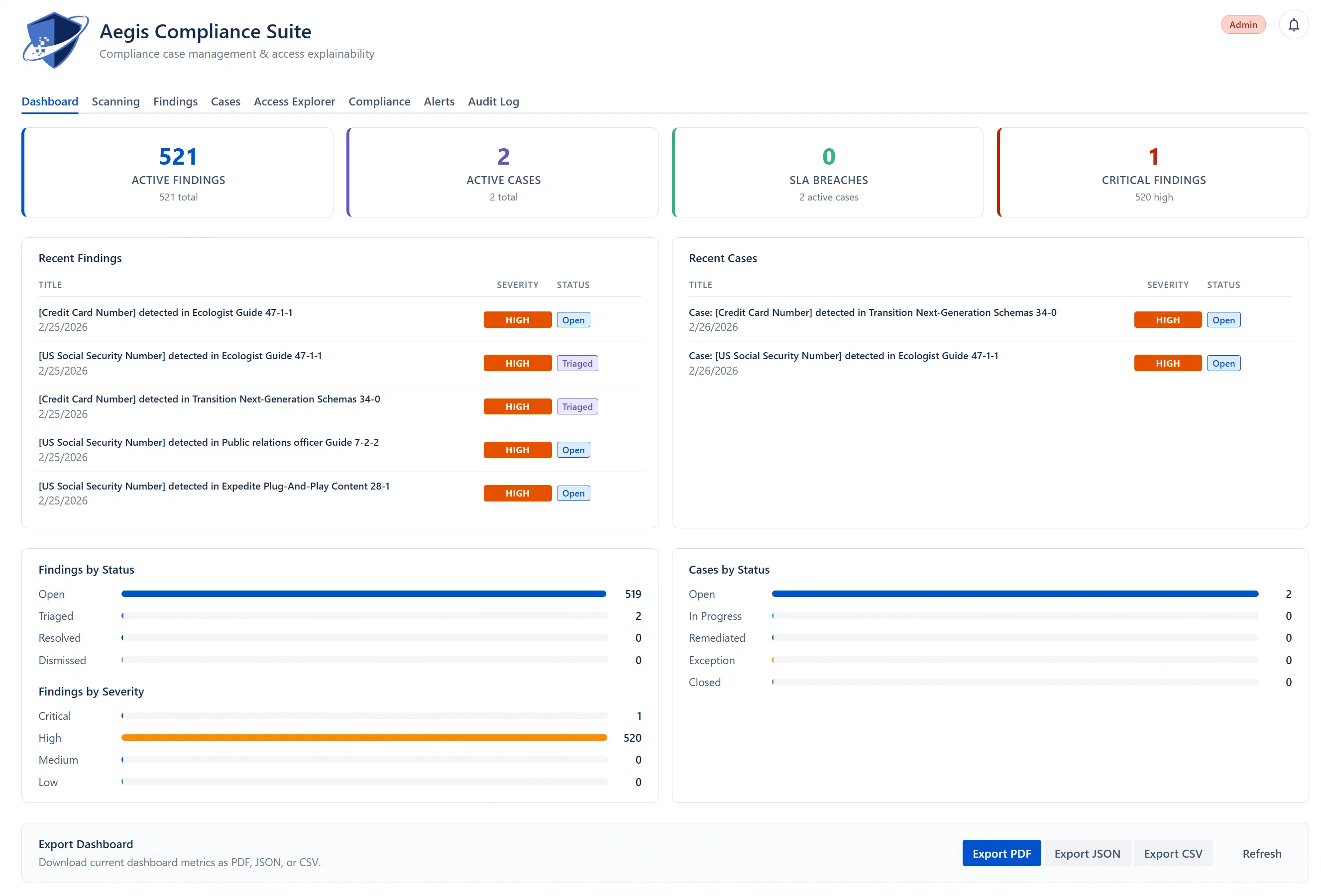Click the Cases by Status heading

[x=729, y=569]
